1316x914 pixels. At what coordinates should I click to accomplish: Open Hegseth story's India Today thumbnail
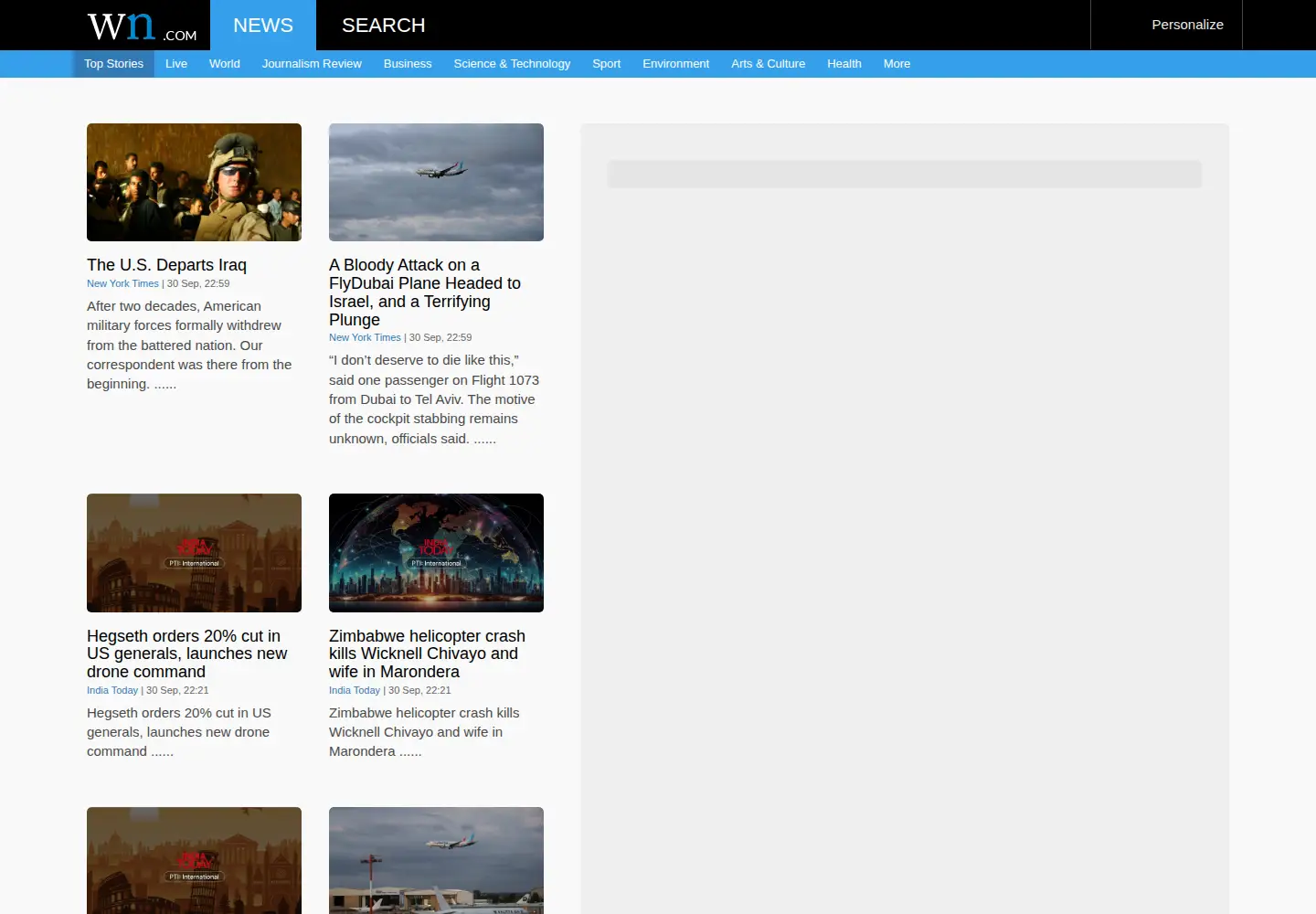point(194,553)
